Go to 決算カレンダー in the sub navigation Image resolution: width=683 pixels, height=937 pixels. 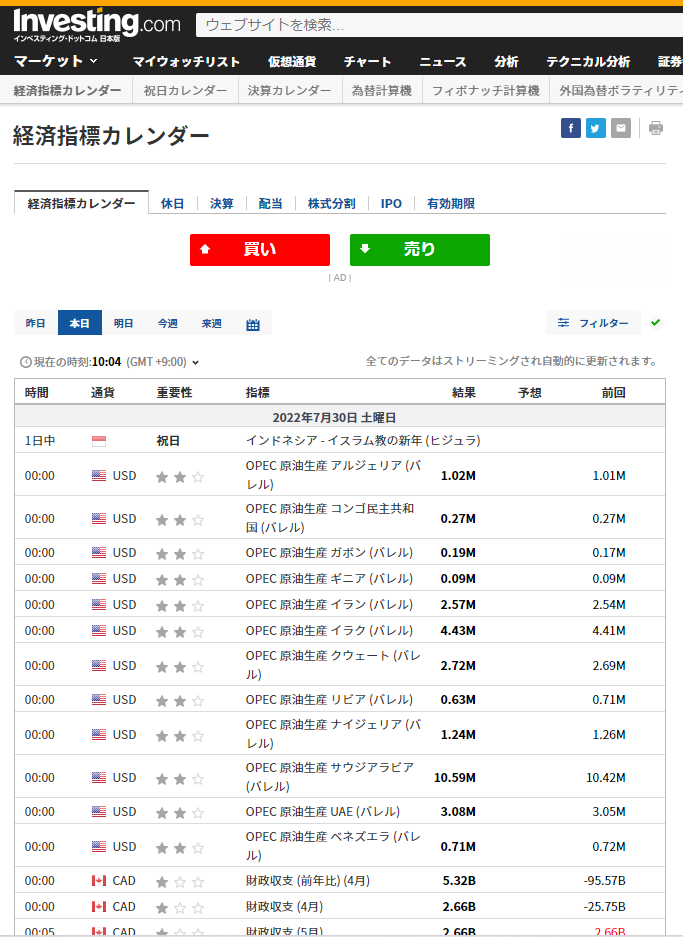(289, 91)
